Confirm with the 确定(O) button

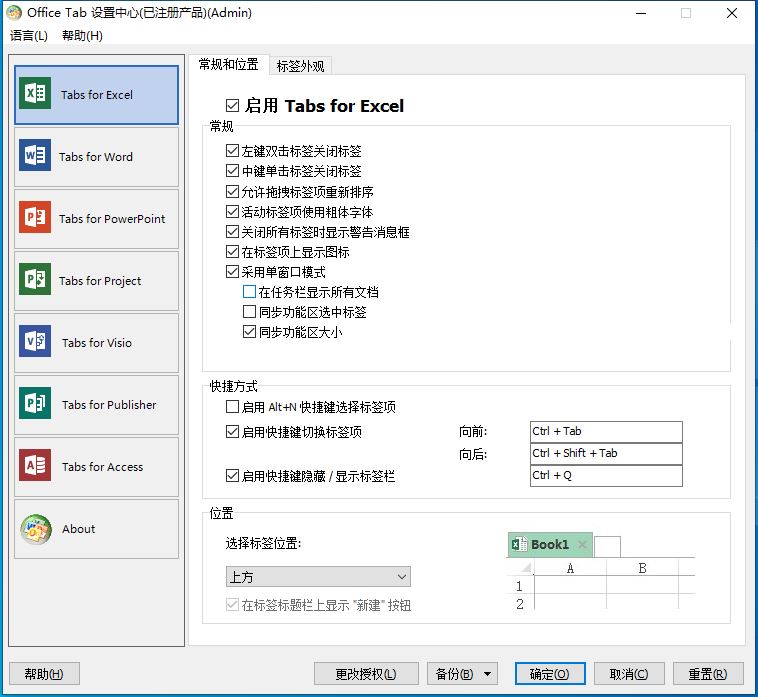tap(550, 674)
